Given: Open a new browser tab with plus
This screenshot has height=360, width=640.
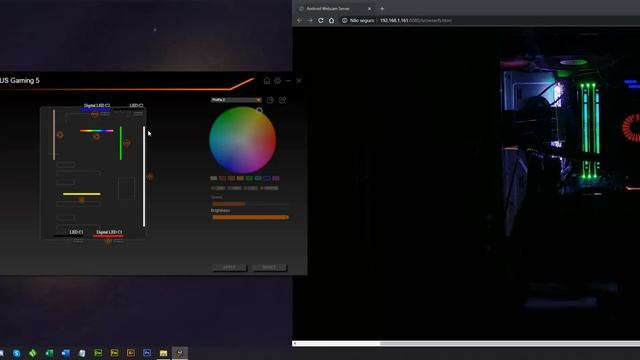Looking at the screenshot, I should coord(382,9).
